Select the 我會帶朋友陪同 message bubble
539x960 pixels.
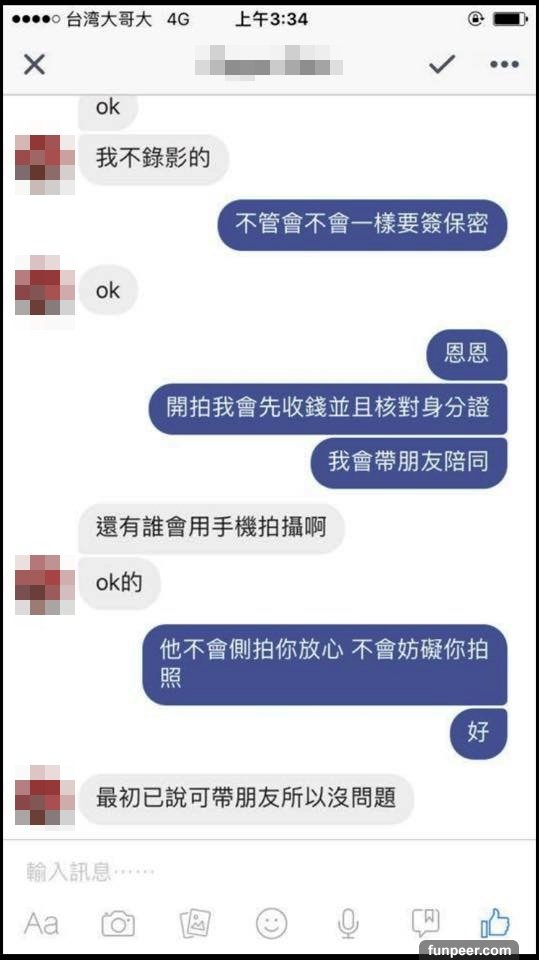pos(409,462)
